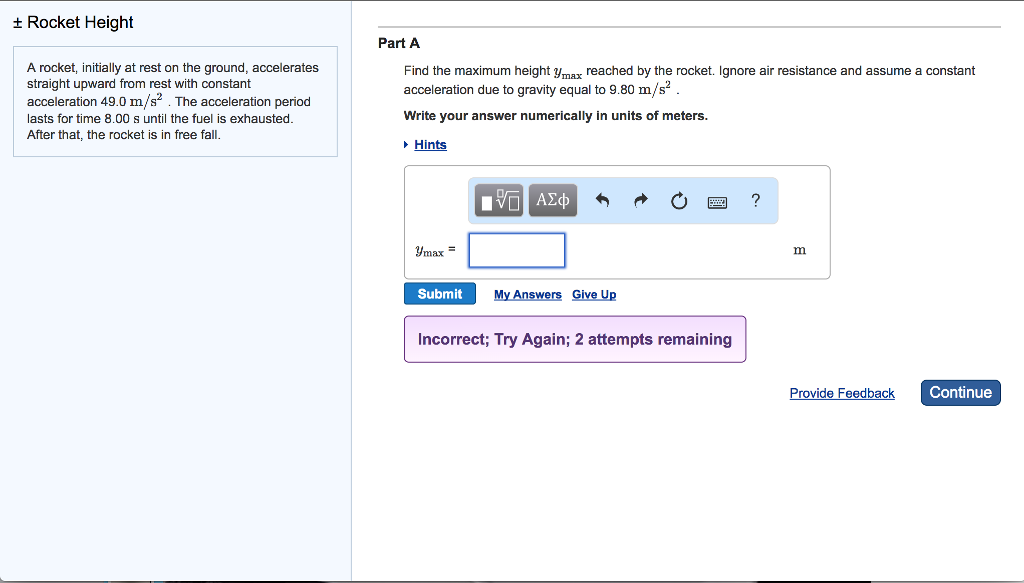Click the undo arrow in answer toolbar
Viewport: 1024px width, 583px height.
point(602,201)
